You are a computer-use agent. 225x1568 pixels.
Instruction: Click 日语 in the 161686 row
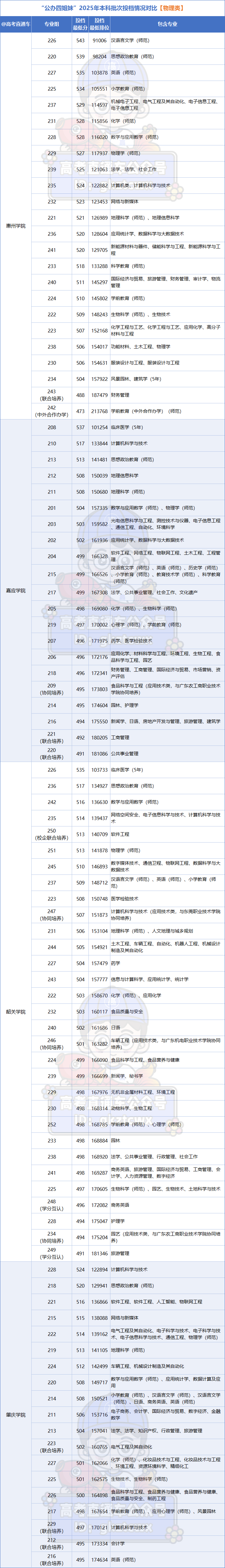116,1028
